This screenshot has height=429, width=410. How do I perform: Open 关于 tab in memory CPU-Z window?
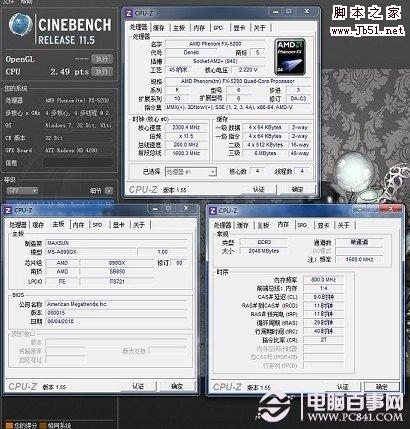coord(344,226)
